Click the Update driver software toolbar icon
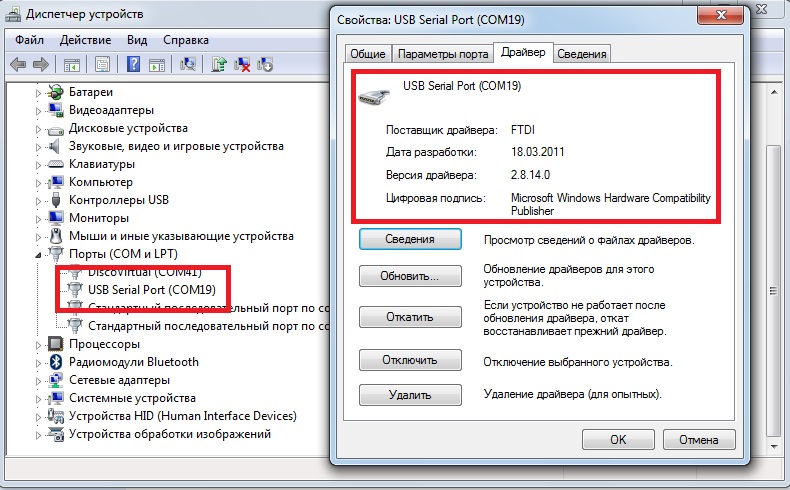The width and height of the screenshot is (790, 490). (219, 64)
